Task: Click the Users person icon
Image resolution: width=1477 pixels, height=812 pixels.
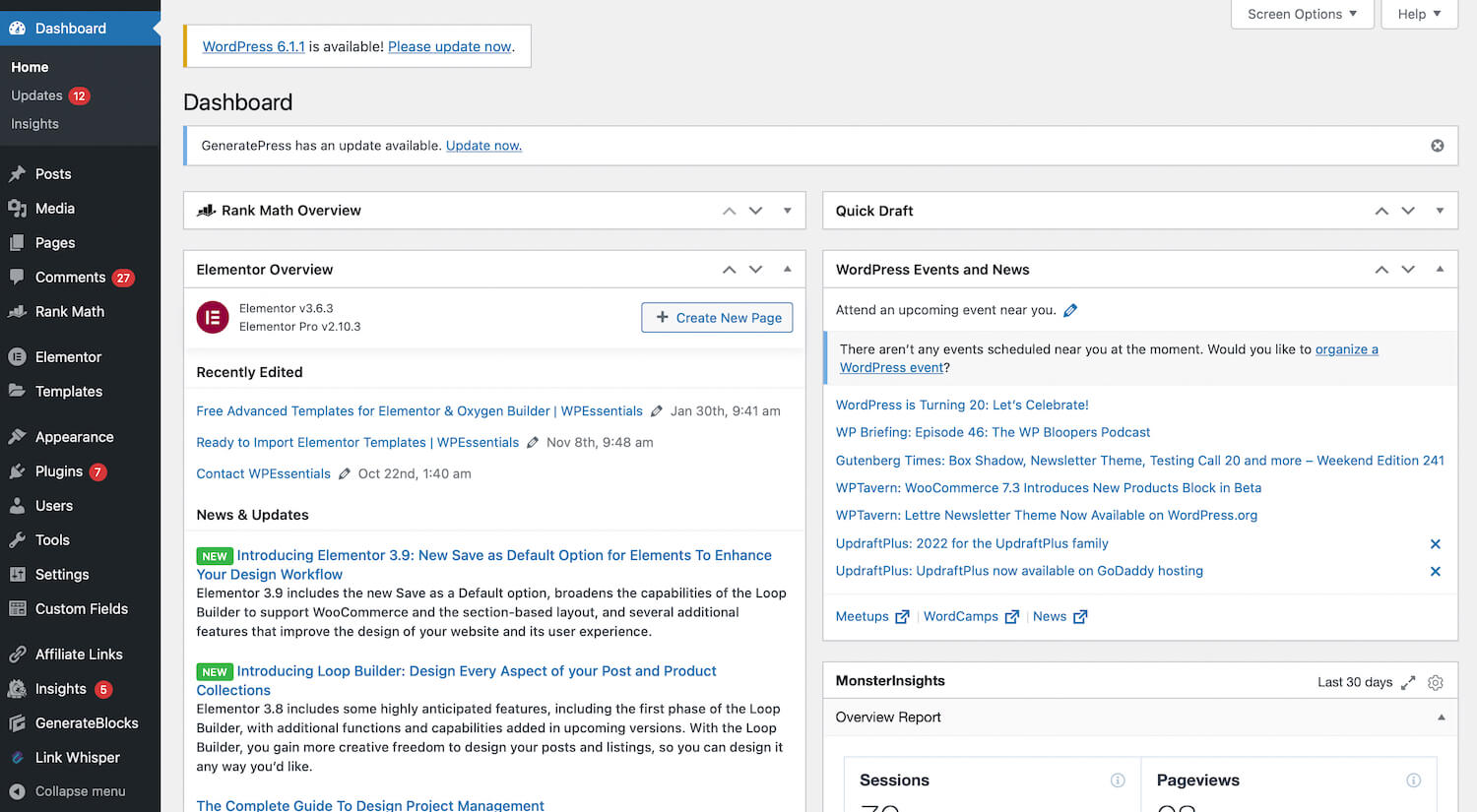Action: (x=18, y=506)
